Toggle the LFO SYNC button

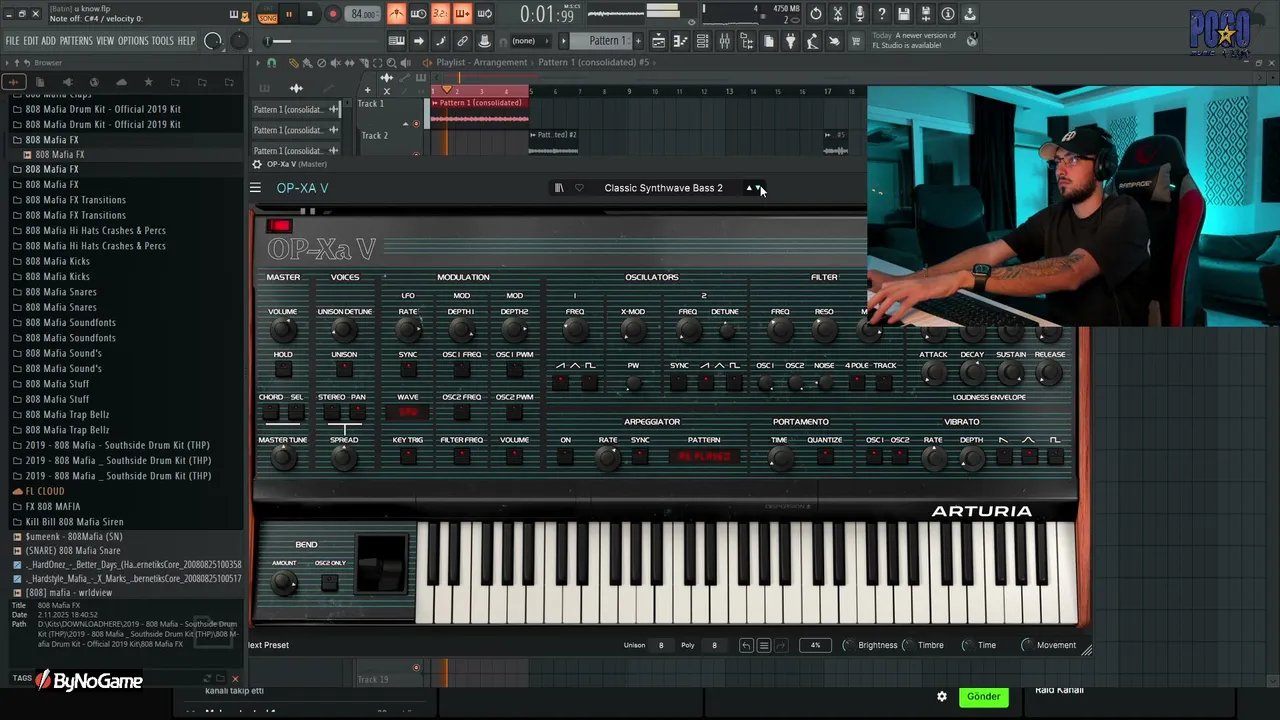pos(408,370)
